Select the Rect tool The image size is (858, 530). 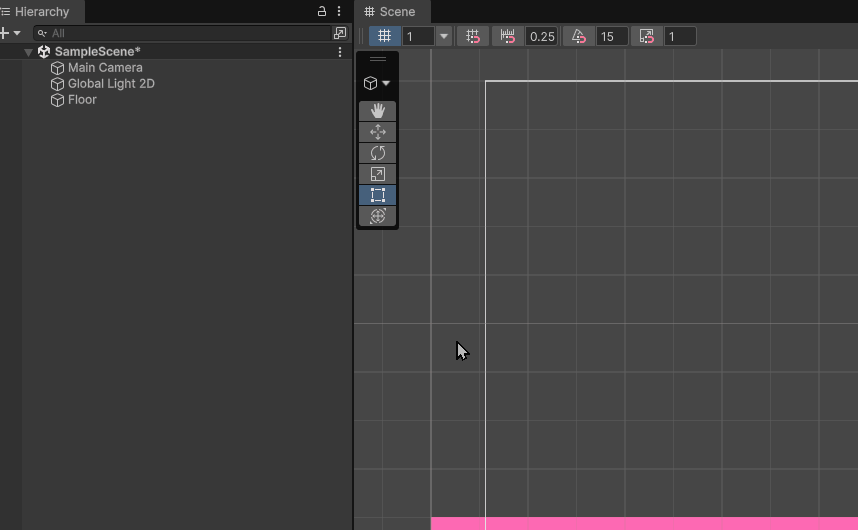point(378,195)
